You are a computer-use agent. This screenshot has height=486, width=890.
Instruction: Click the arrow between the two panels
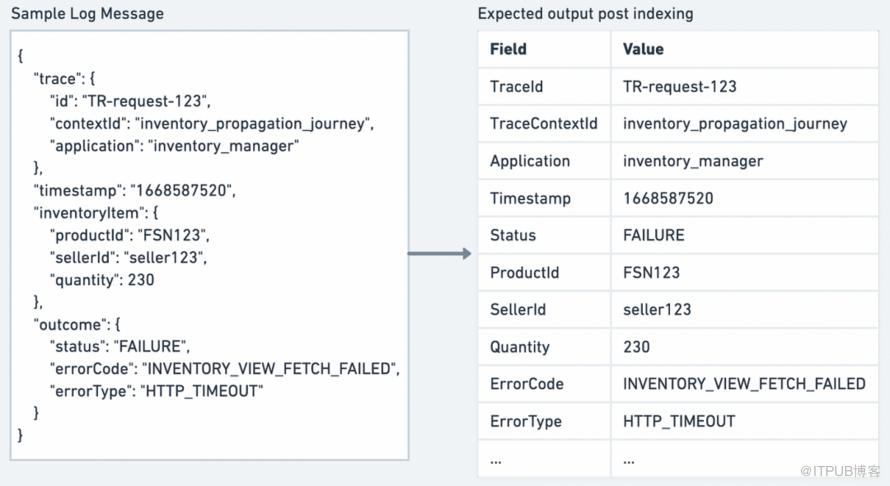point(440,254)
